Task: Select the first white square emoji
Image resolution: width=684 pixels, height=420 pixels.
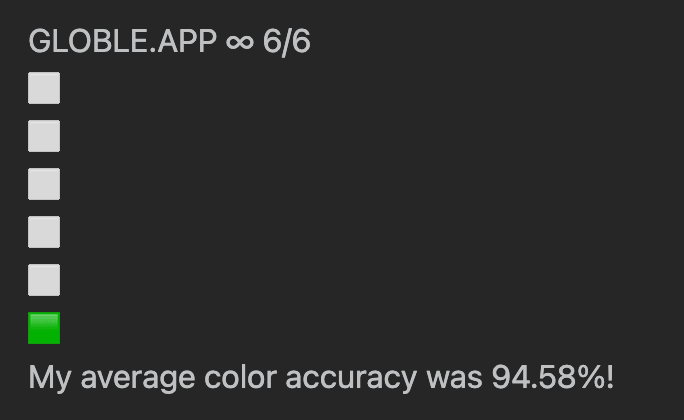Action: [x=44, y=88]
